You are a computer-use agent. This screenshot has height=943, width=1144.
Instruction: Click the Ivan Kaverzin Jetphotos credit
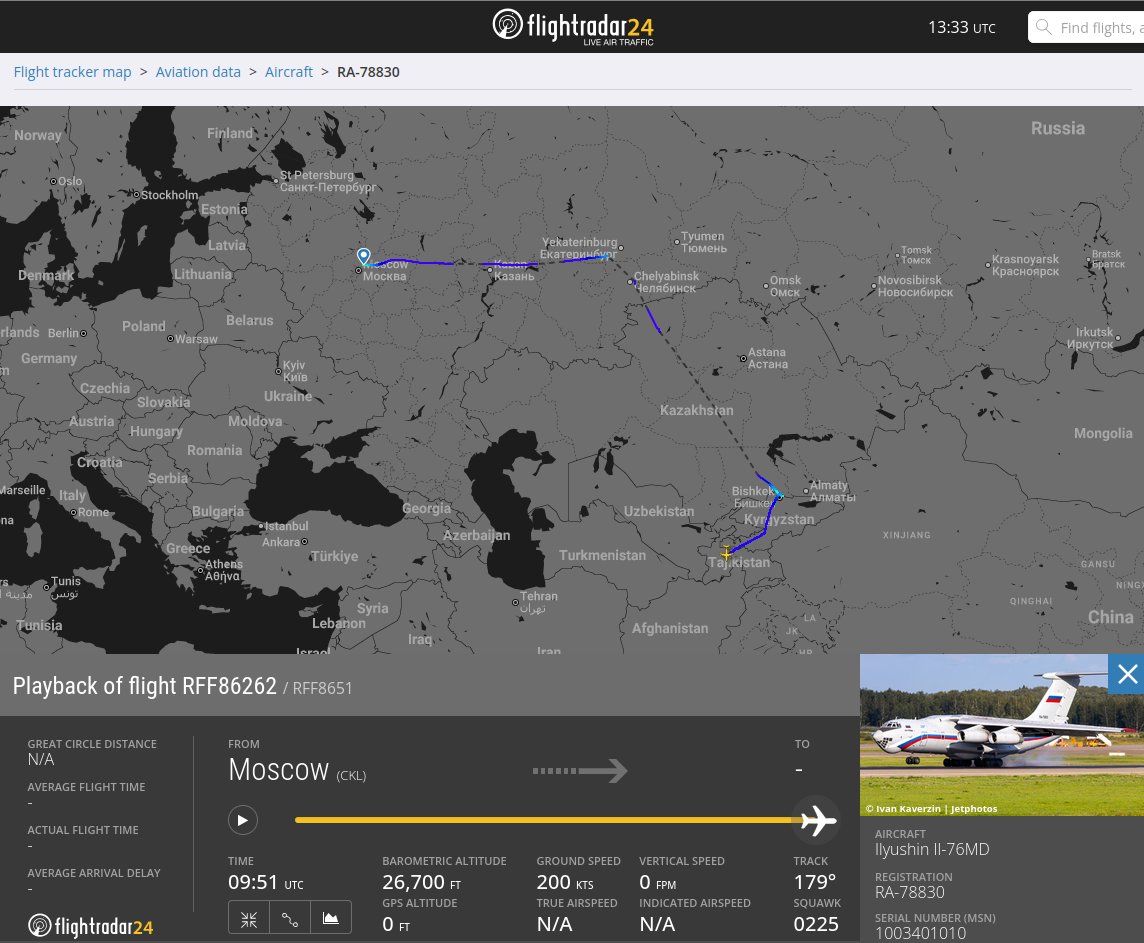pyautogui.click(x=931, y=808)
